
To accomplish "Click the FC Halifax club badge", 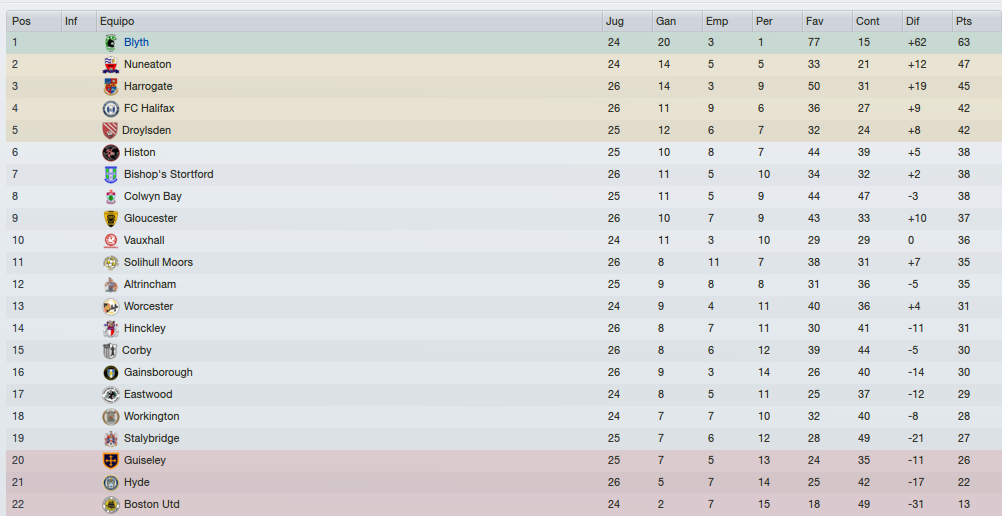I will click(111, 109).
